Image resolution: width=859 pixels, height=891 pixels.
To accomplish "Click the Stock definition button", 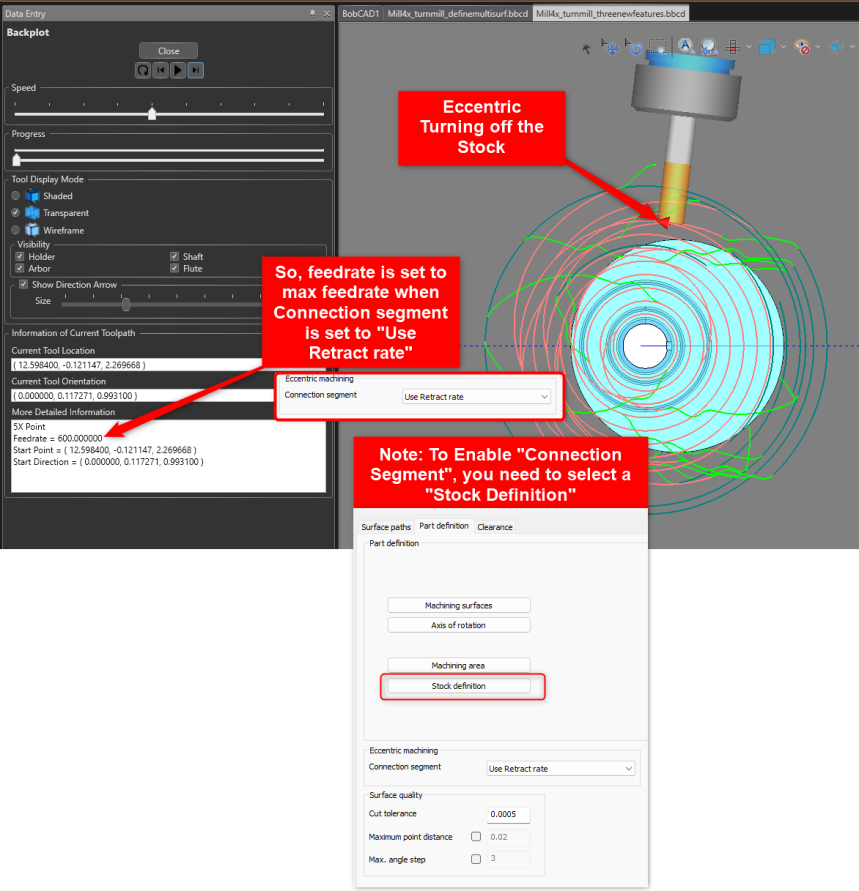I will point(459,686).
